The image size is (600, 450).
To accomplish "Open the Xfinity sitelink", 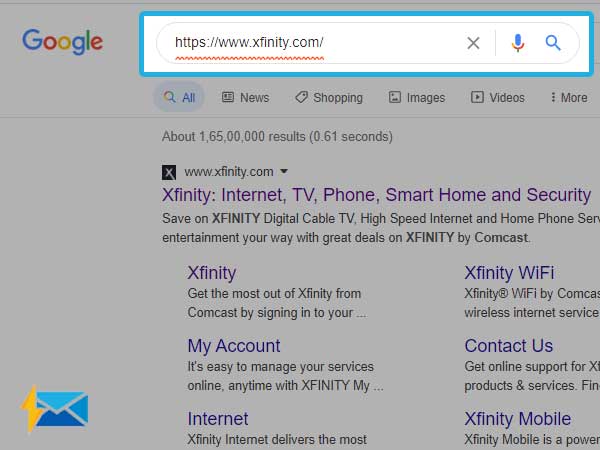I will (212, 273).
